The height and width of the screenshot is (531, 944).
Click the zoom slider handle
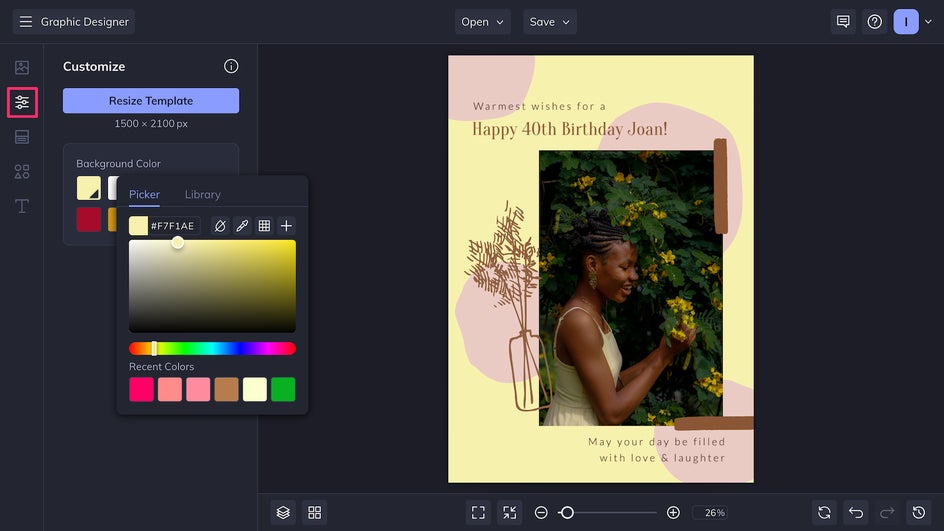coord(567,512)
